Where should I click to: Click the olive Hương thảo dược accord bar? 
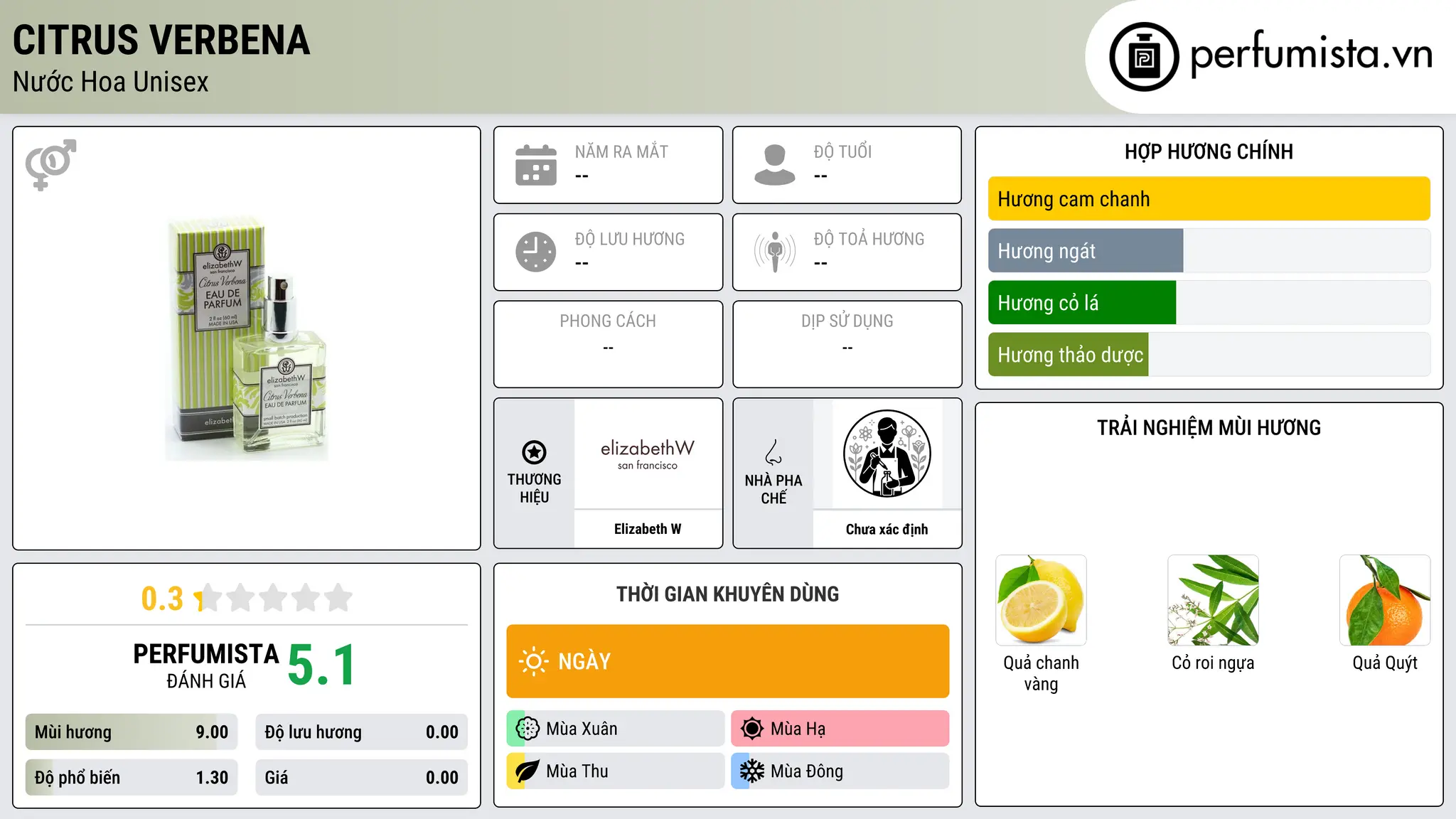[1069, 355]
